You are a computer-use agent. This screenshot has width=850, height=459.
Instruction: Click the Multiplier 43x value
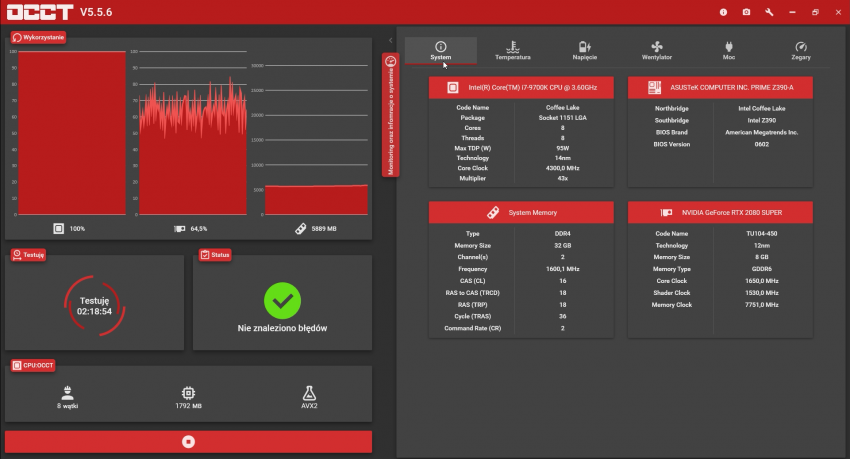[x=562, y=178]
